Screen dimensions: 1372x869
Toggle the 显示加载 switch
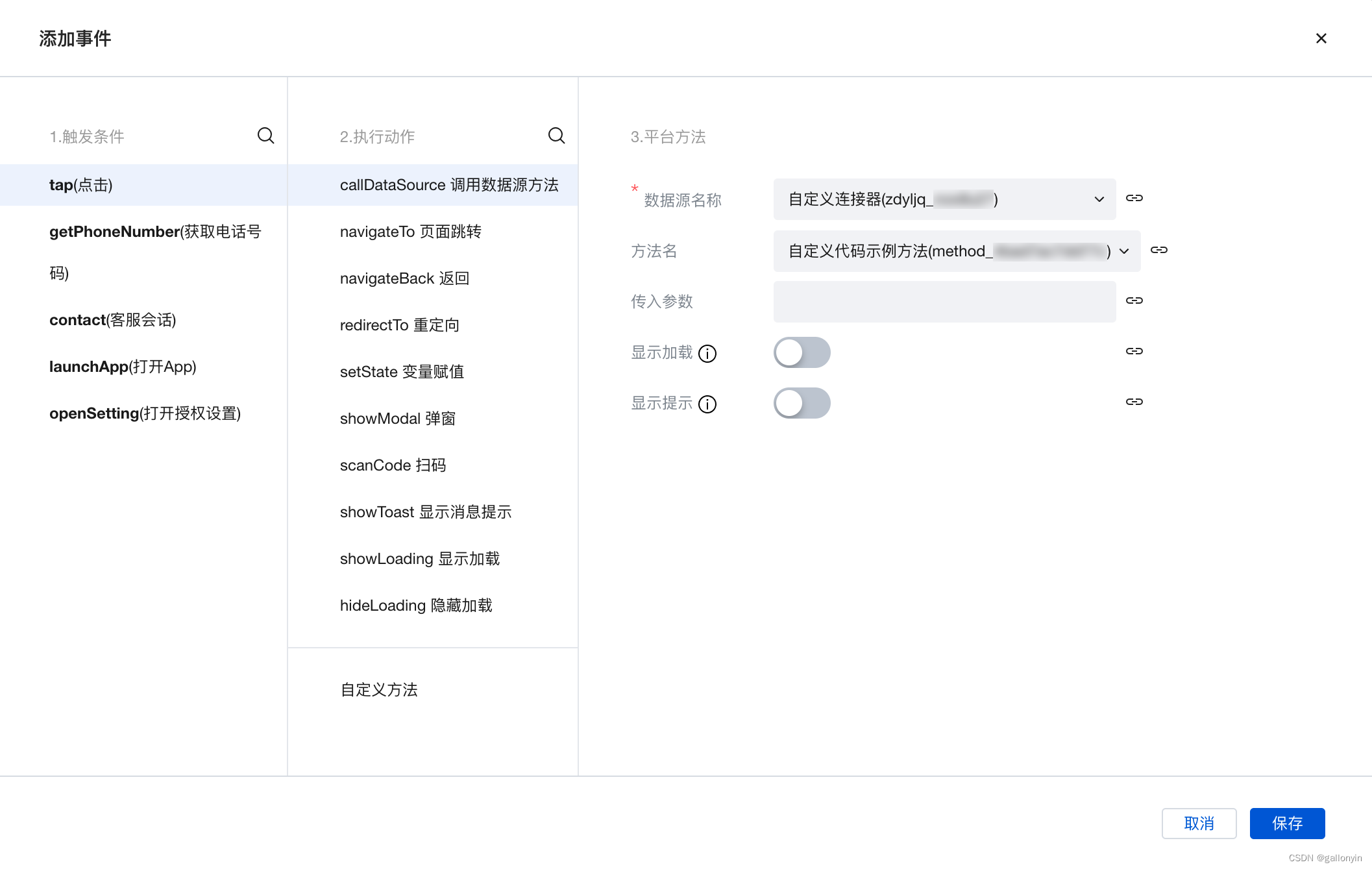tap(802, 352)
